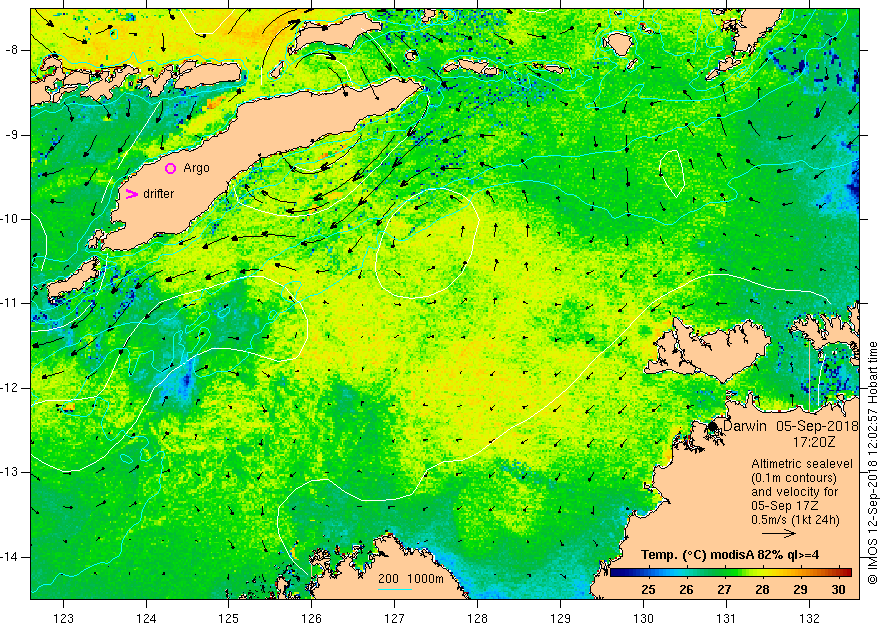Click the colorbar tick label '25'
The width and height of the screenshot is (880, 630).
pos(648,590)
